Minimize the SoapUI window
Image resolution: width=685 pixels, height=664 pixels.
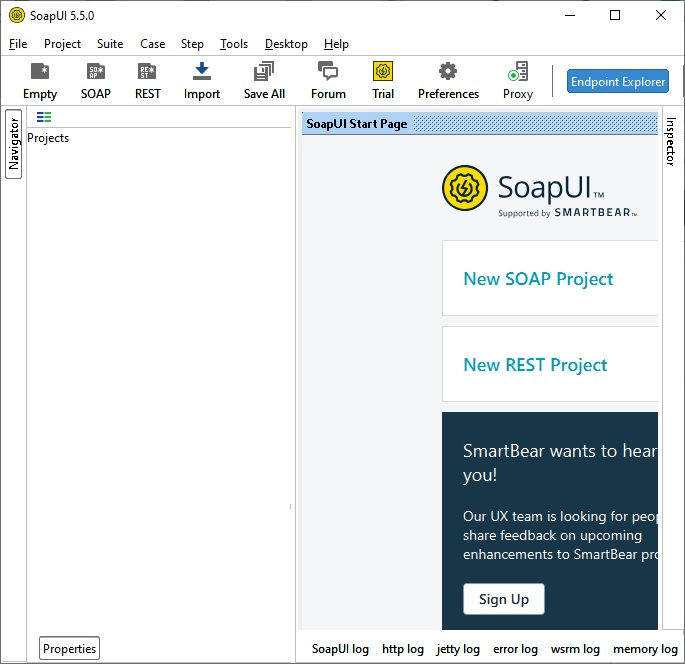tap(570, 15)
